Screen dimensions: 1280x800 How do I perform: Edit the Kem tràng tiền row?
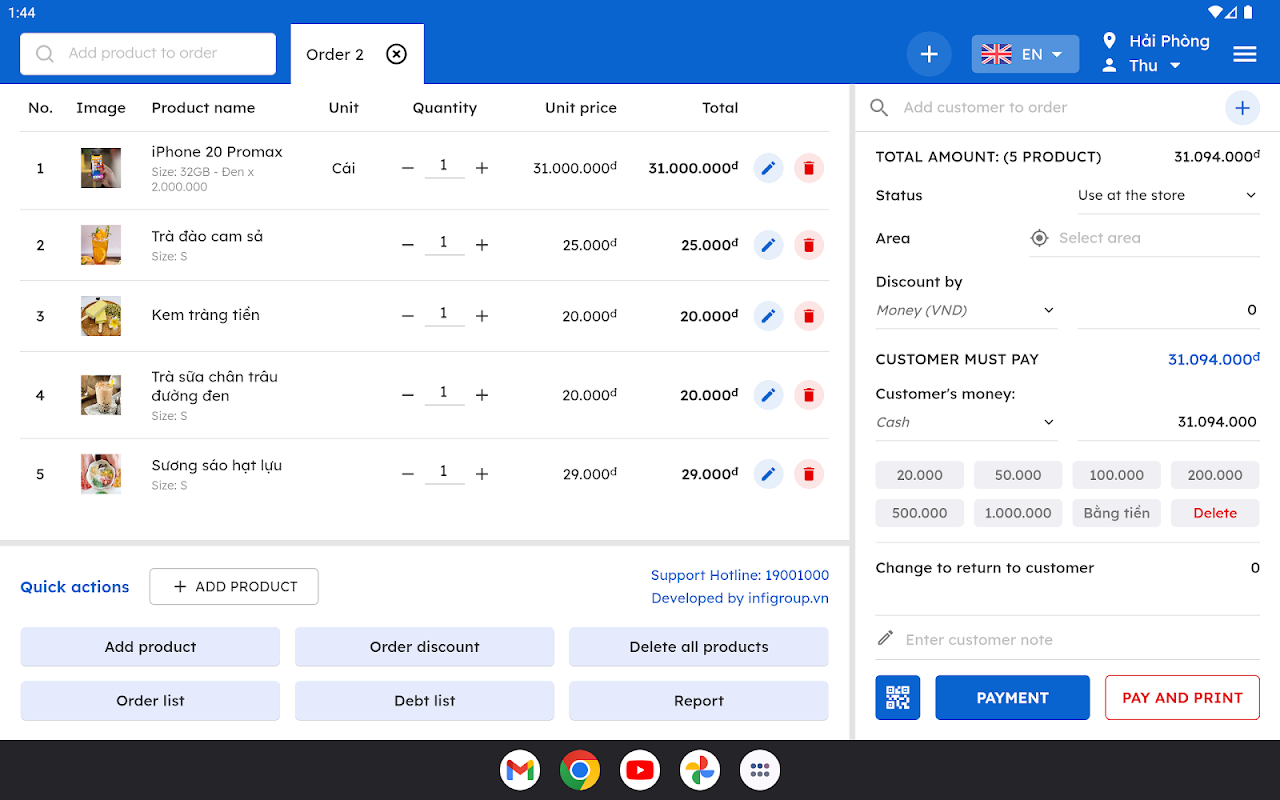[768, 316]
